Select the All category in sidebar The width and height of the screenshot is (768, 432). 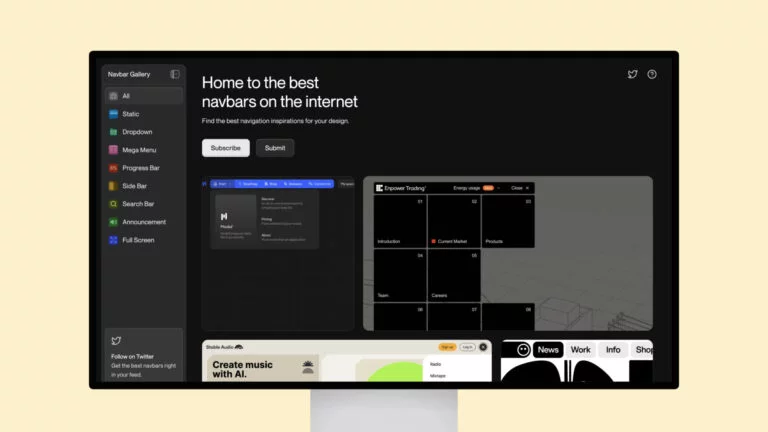126,96
